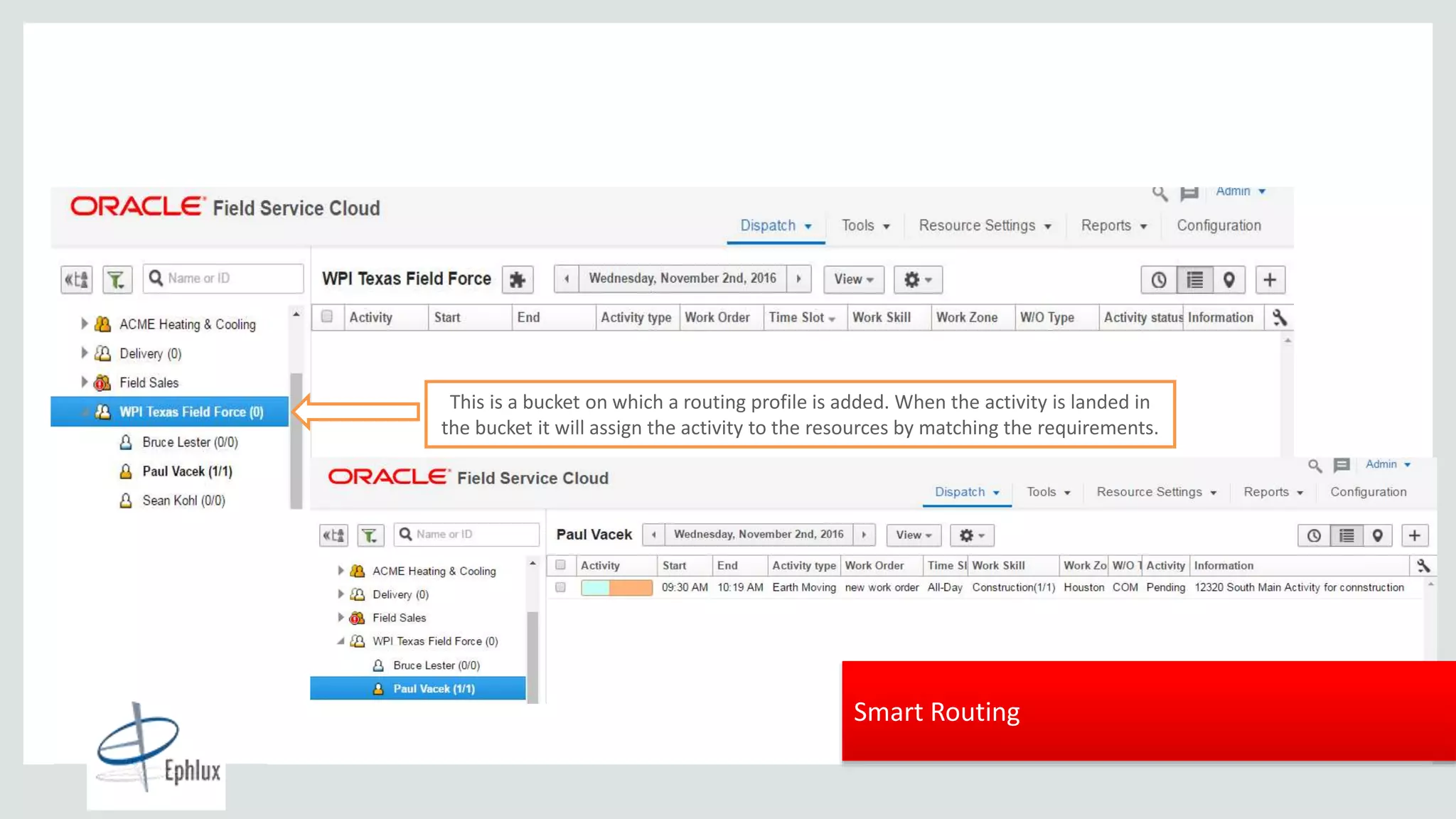This screenshot has width=1456, height=819.
Task: Click the filter icon in upper panel
Action: point(117,279)
